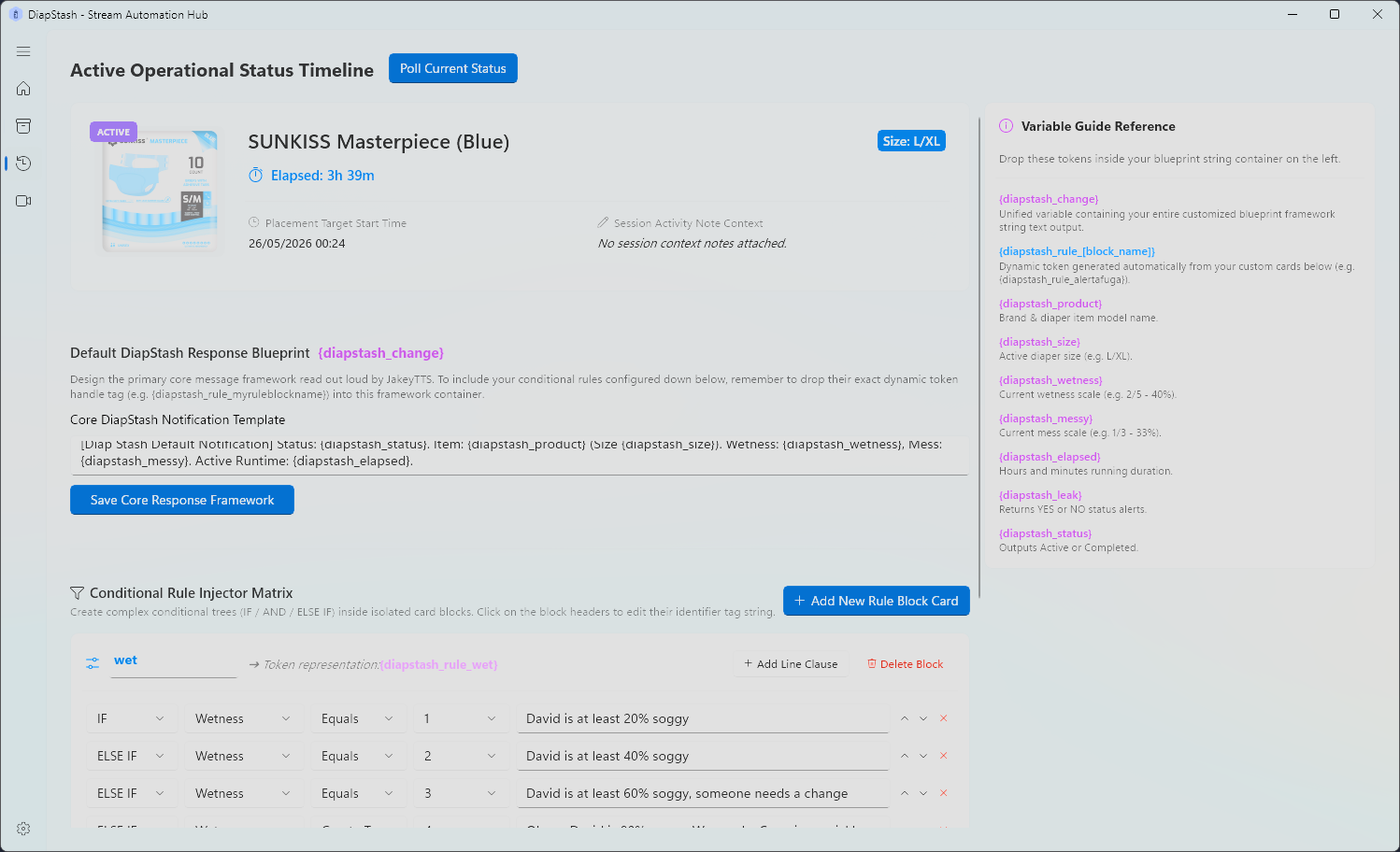Click the ACTIVE status badge
Screen dimensions: 1400x852
click(113, 132)
